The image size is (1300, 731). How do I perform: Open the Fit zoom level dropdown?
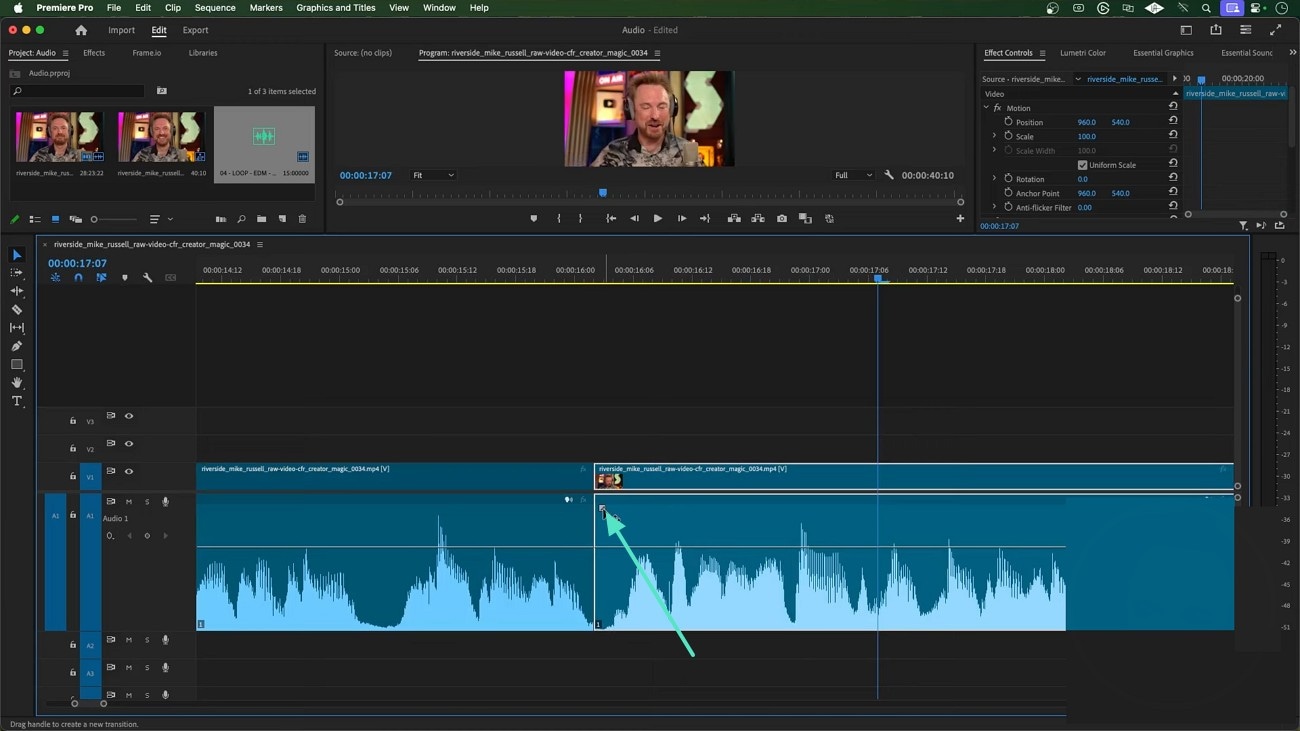tap(433, 175)
